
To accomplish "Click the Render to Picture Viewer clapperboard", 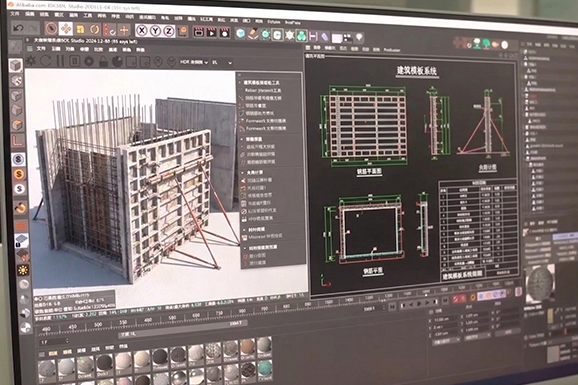I will (212, 32).
